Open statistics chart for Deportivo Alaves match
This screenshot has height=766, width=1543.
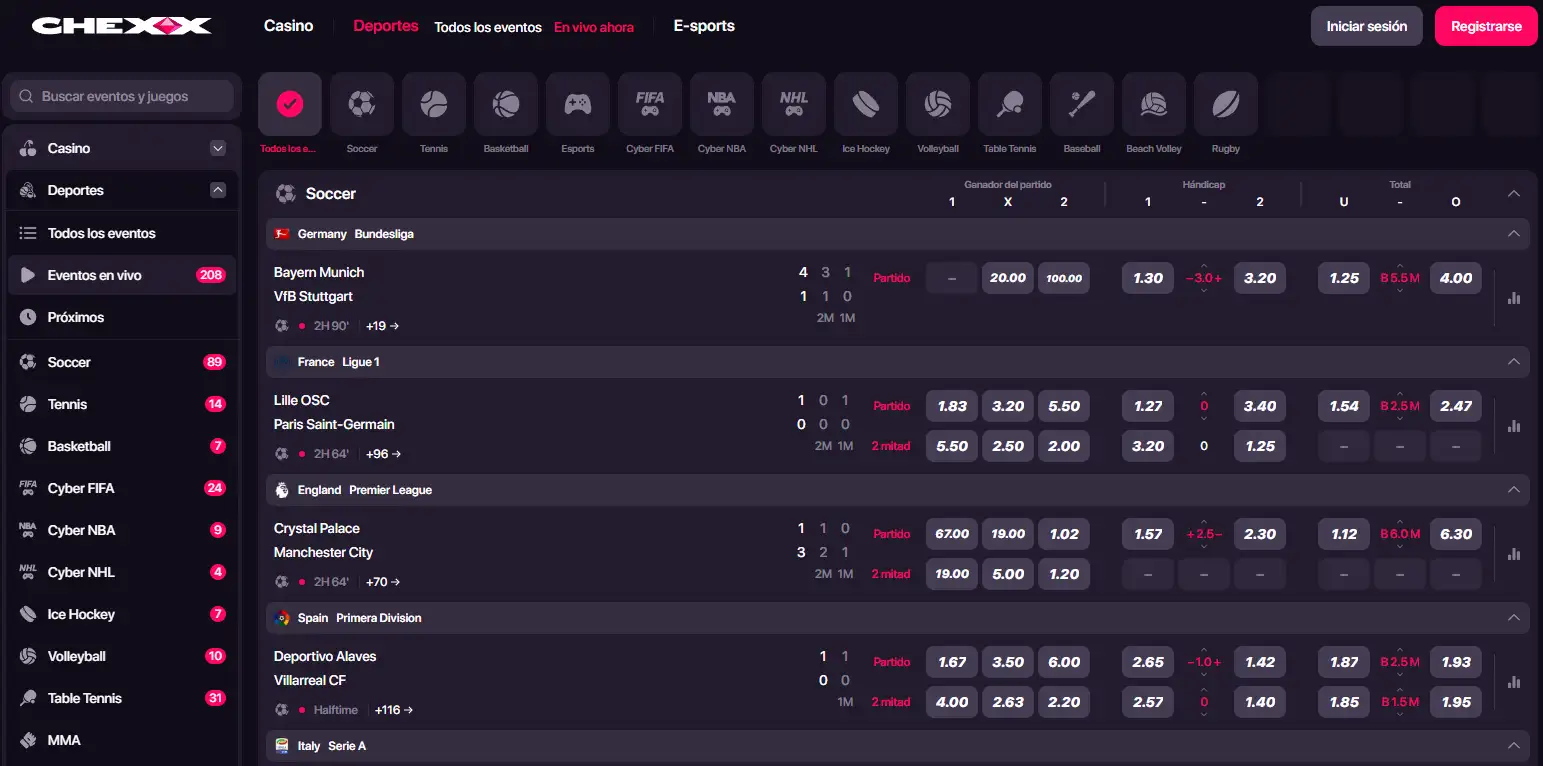[1514, 682]
